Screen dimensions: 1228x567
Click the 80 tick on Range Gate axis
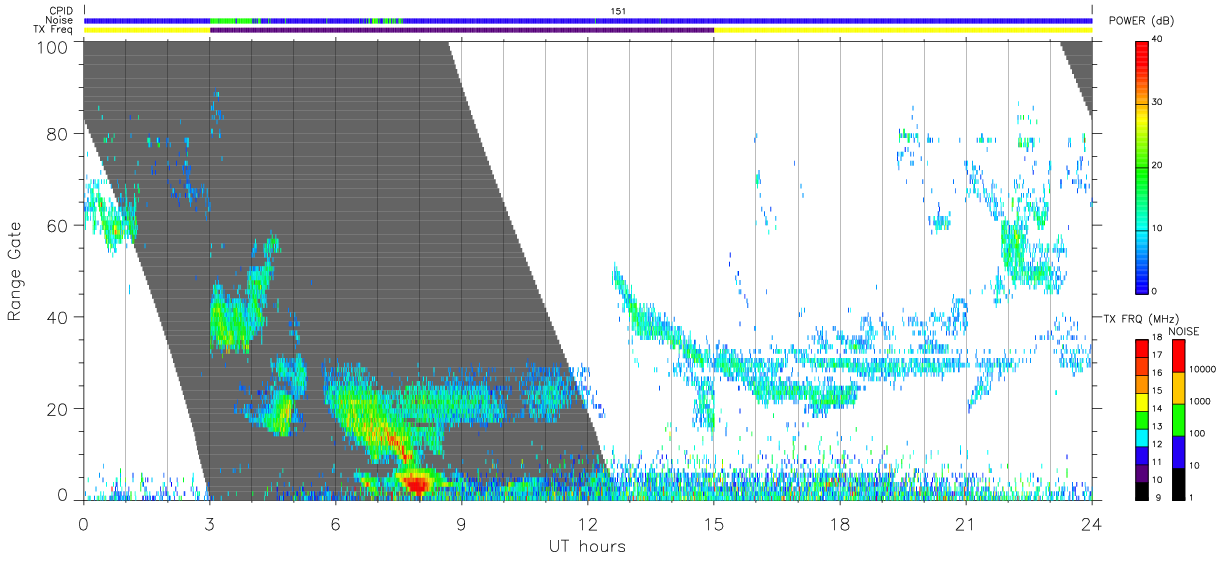58,133
